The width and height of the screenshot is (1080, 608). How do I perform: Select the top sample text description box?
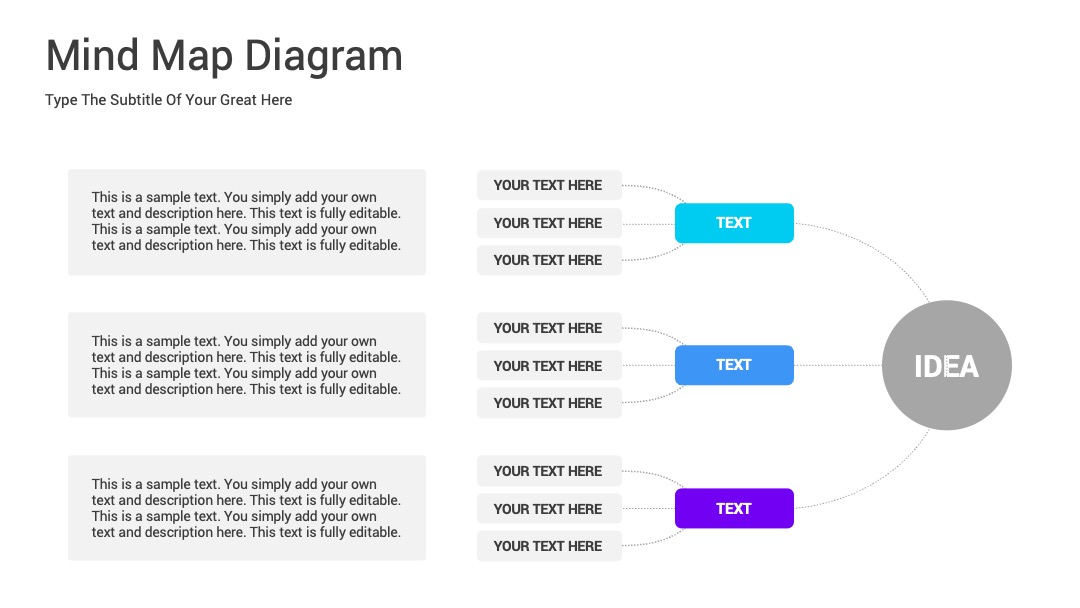click(247, 222)
